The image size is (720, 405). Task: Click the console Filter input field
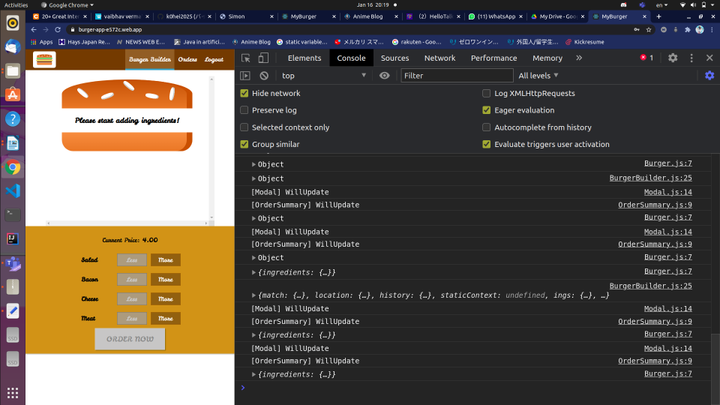[x=456, y=76]
